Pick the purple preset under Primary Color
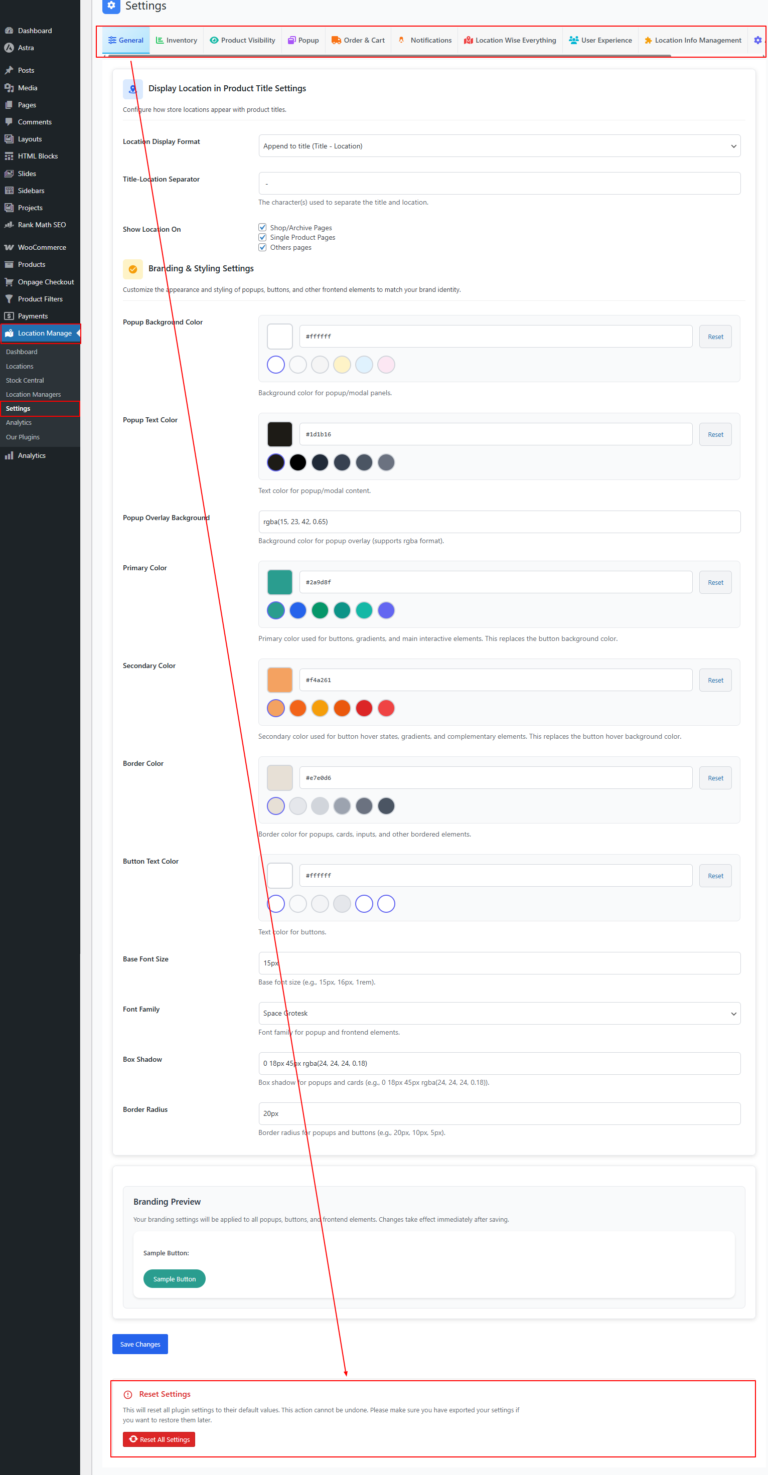This screenshot has height=1475, width=768. coord(386,610)
